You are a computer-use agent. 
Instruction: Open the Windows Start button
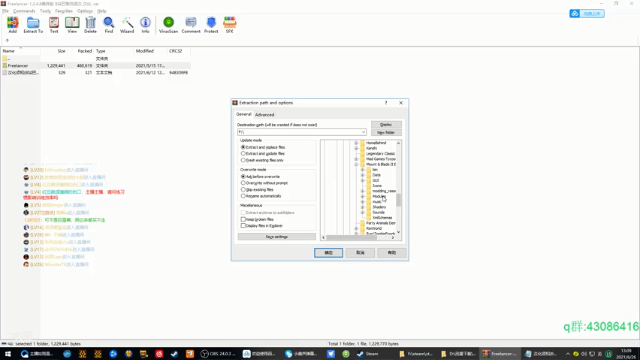[x=8, y=354]
